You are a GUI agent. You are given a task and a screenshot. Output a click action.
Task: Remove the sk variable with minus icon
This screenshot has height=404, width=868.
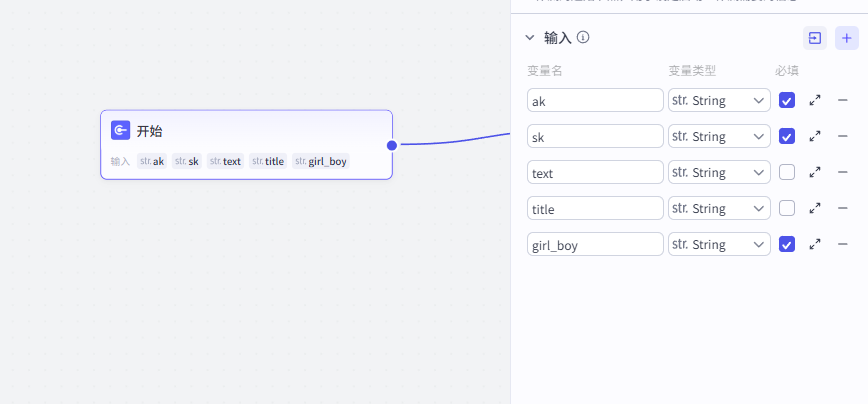[843, 136]
